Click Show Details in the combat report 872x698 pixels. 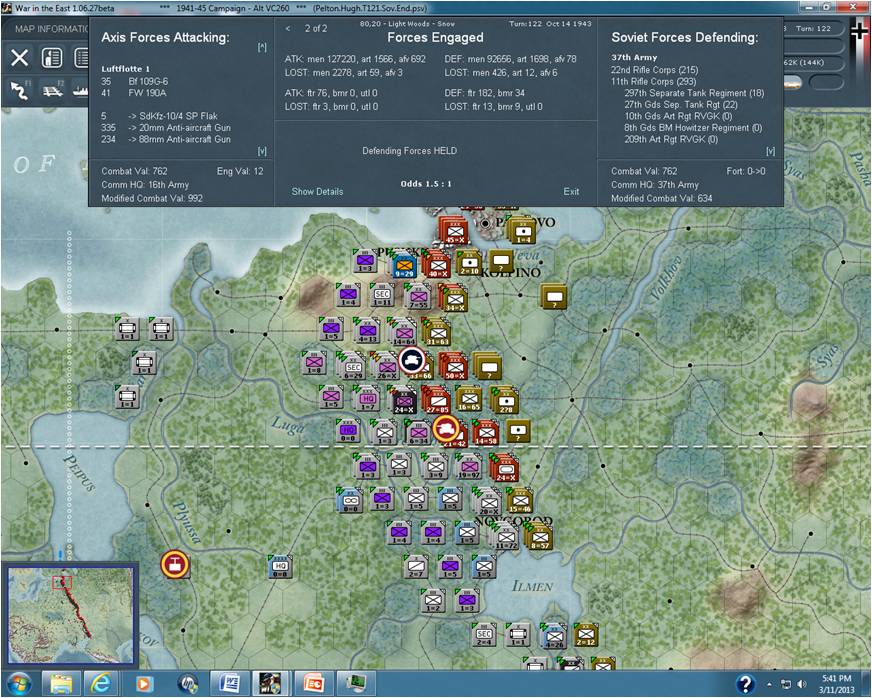click(x=317, y=191)
